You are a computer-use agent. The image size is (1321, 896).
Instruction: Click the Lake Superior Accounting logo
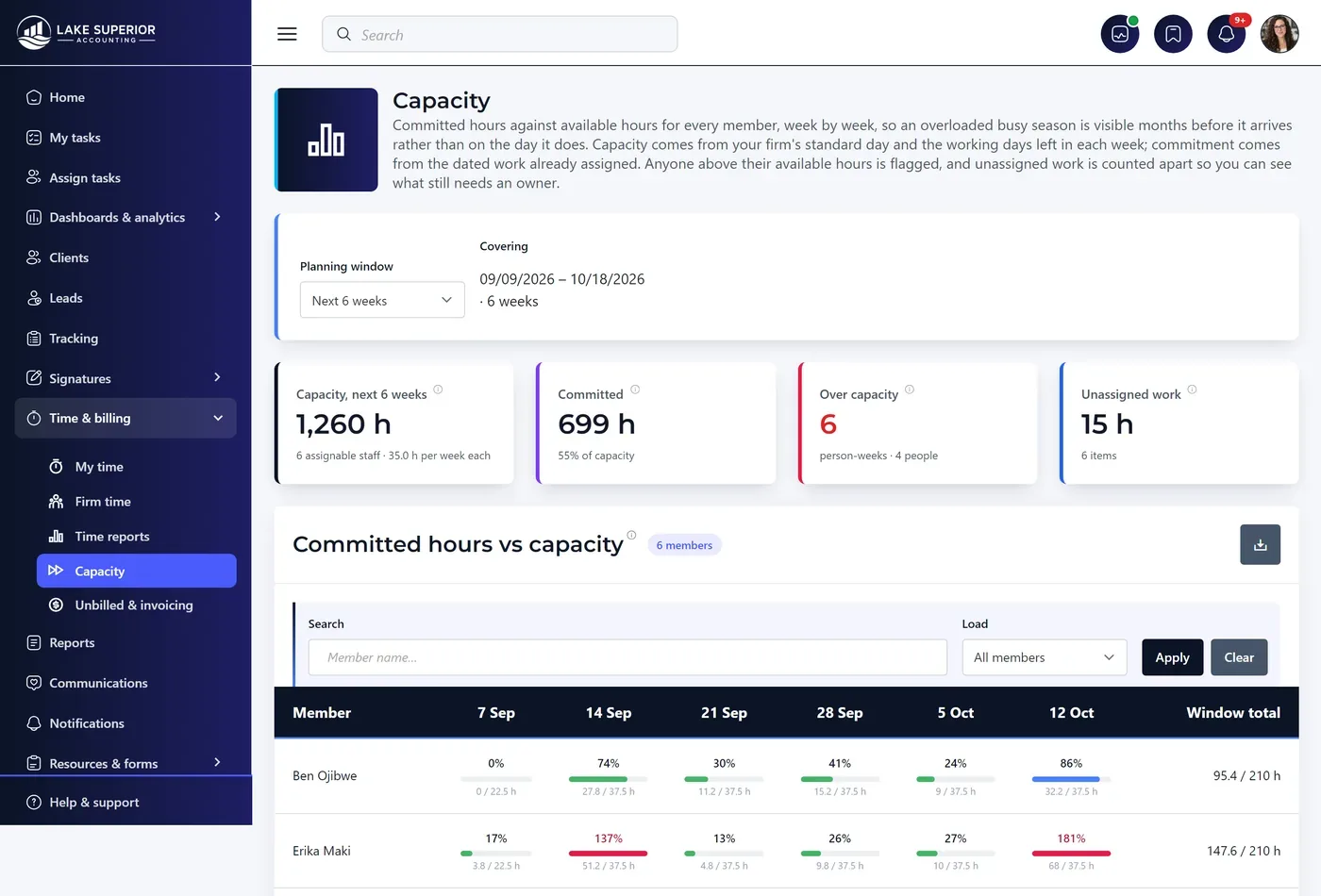(x=86, y=32)
